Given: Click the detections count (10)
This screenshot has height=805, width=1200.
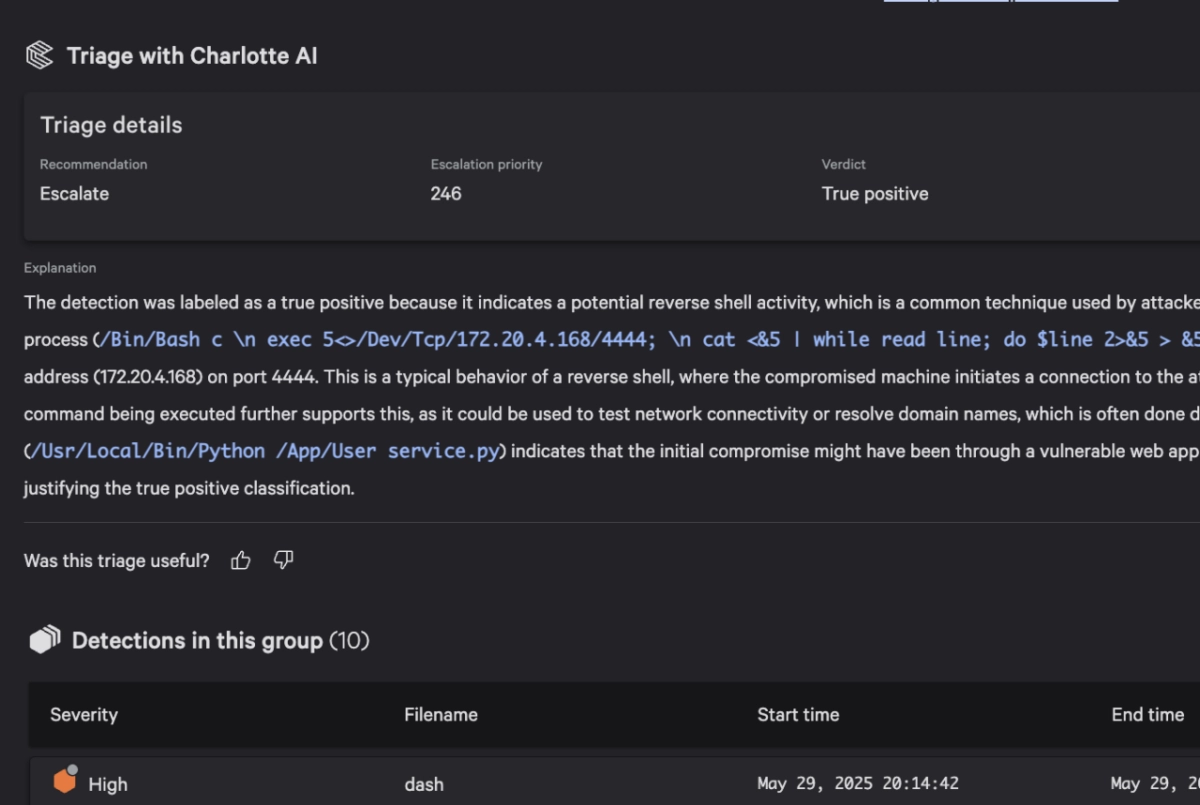Looking at the screenshot, I should (349, 640).
